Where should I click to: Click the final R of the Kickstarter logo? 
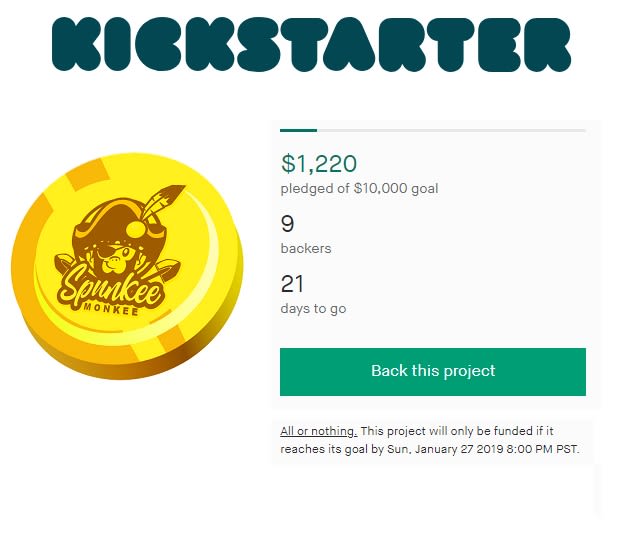[547, 44]
